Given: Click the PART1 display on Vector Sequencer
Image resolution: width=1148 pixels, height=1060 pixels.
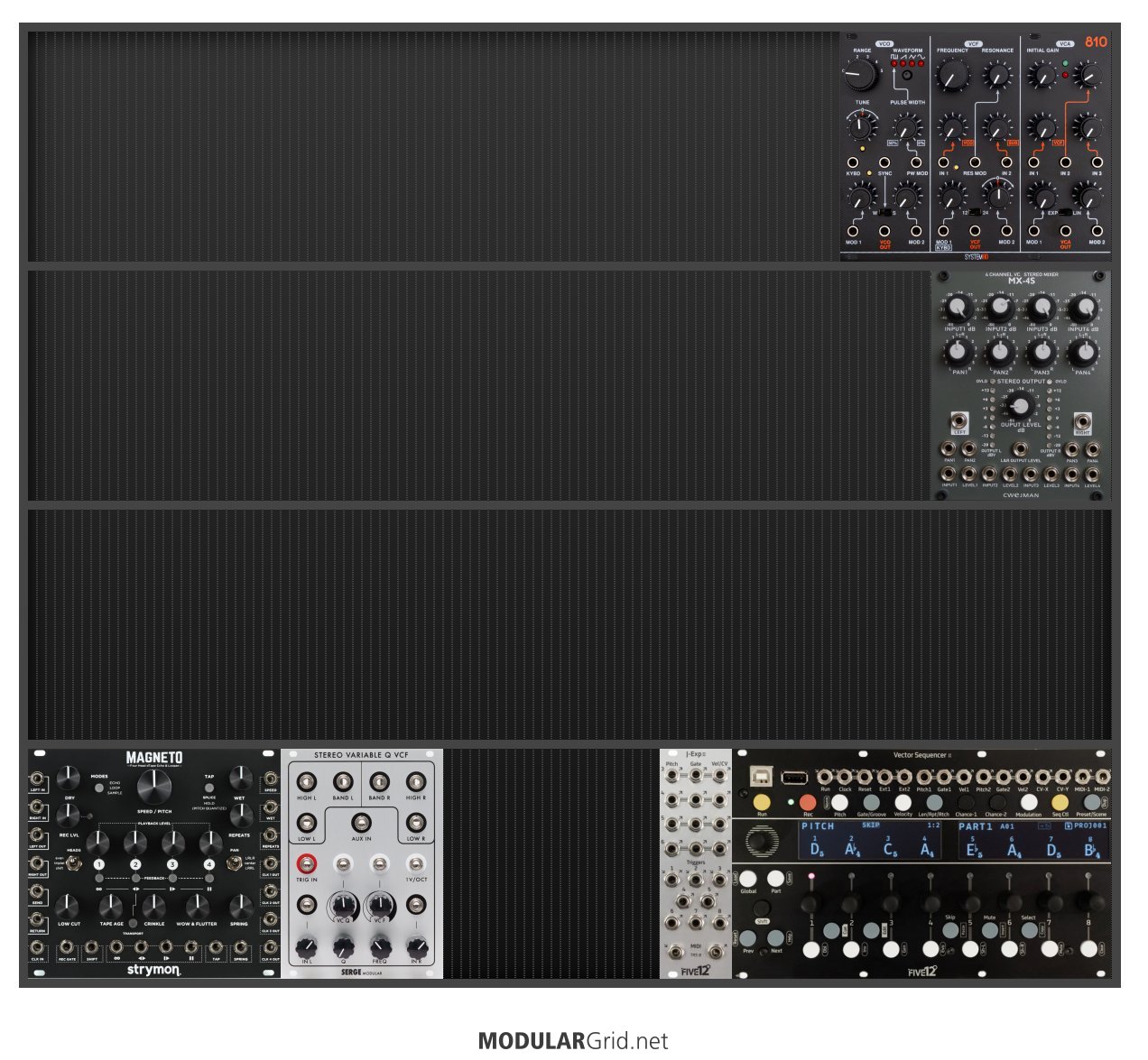Looking at the screenshot, I should pos(1033,840).
